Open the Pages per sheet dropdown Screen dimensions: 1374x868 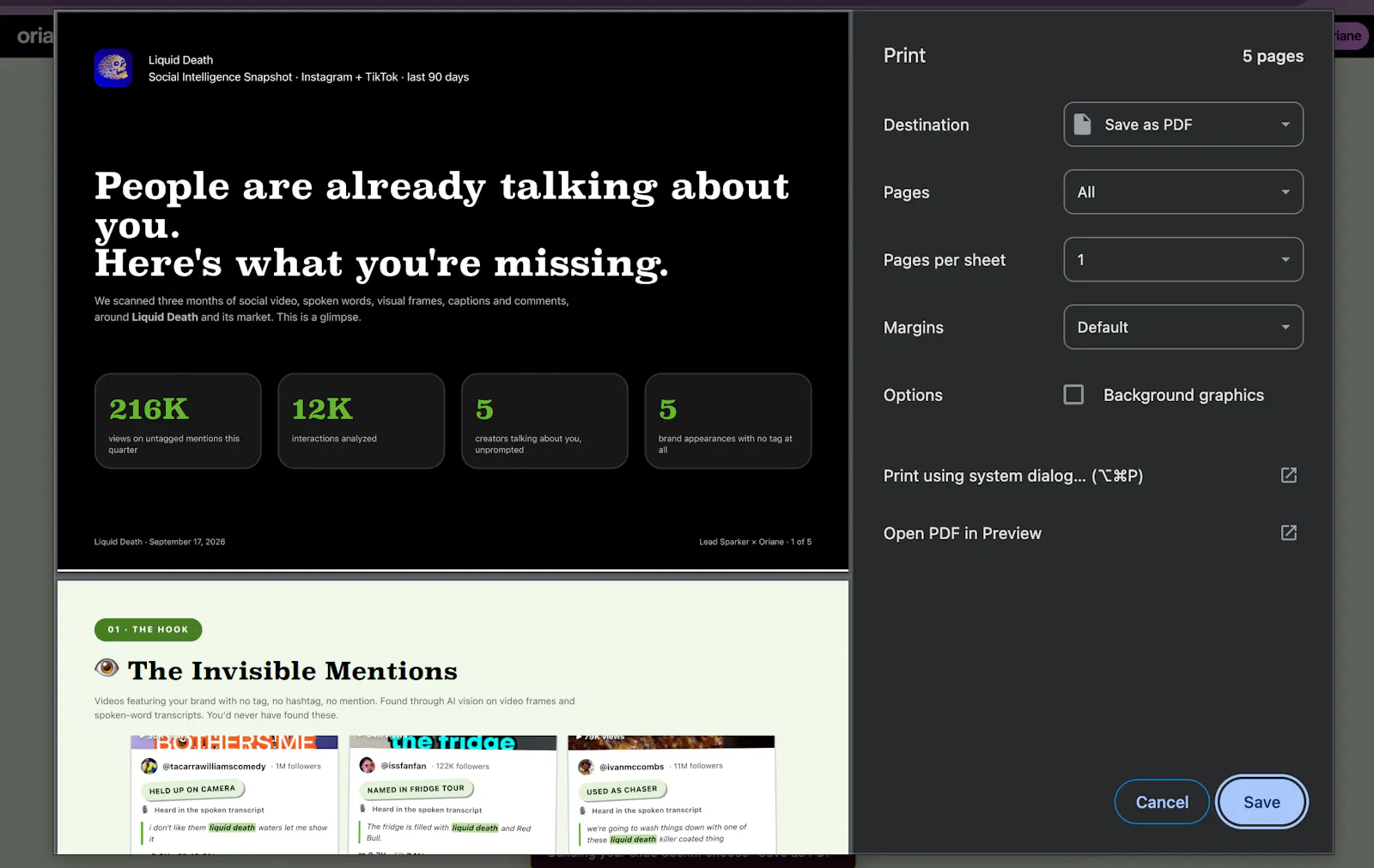pyautogui.click(x=1183, y=259)
